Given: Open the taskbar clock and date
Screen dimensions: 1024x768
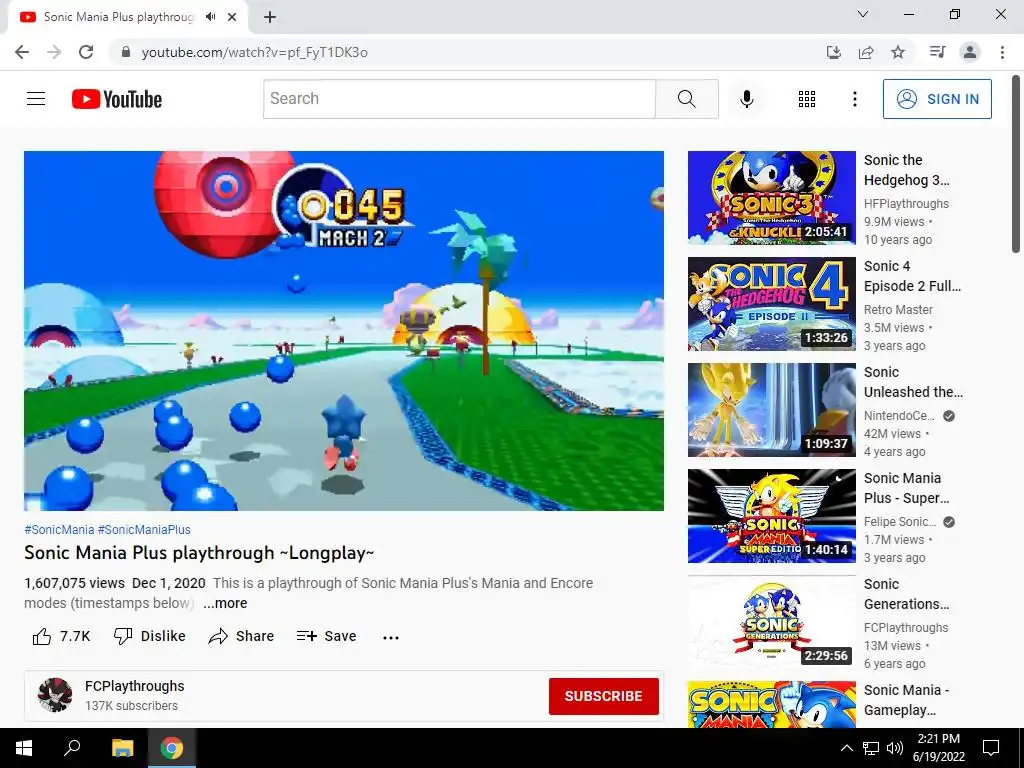Looking at the screenshot, I should pos(938,748).
